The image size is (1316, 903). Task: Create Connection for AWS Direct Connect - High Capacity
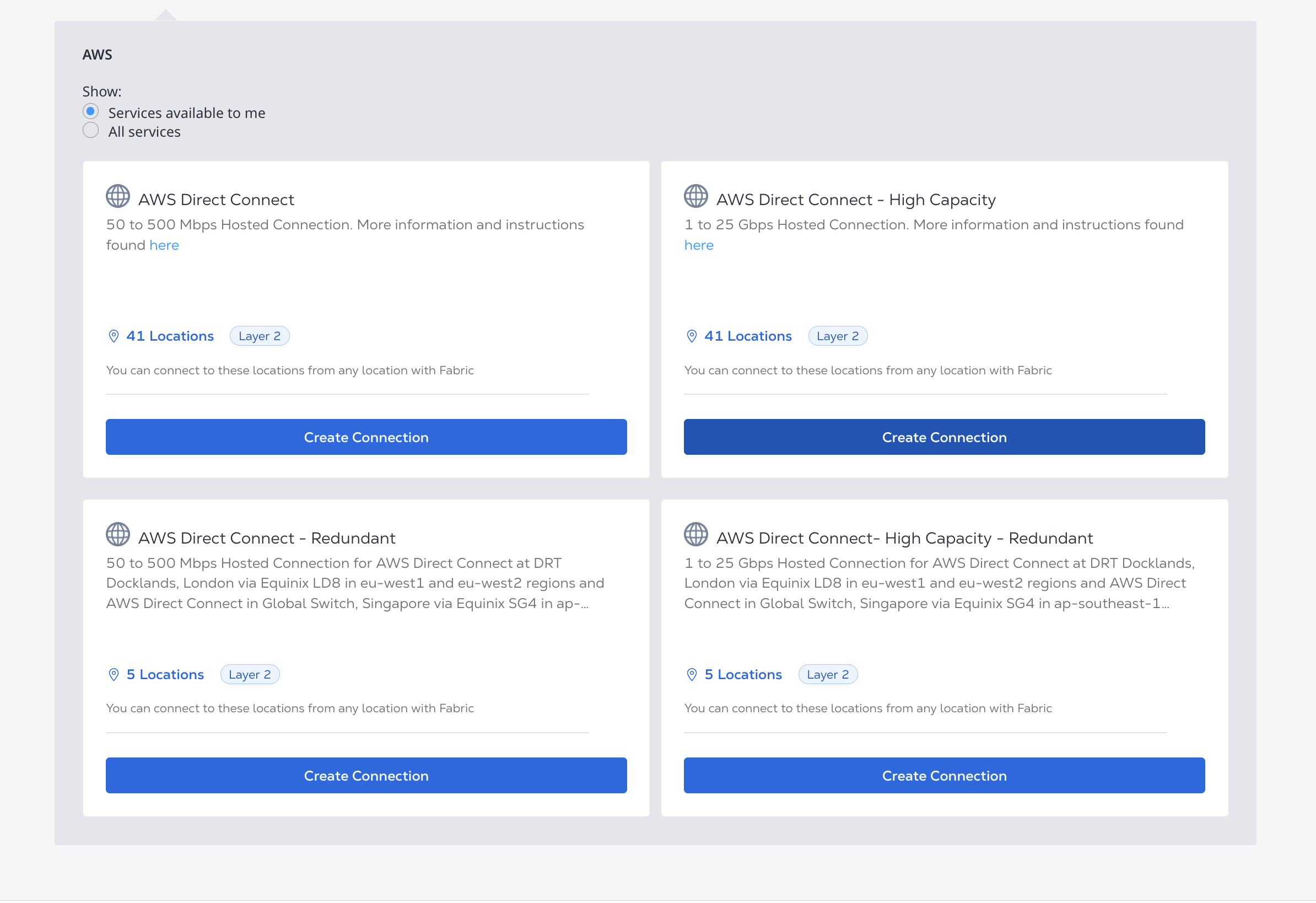click(945, 437)
